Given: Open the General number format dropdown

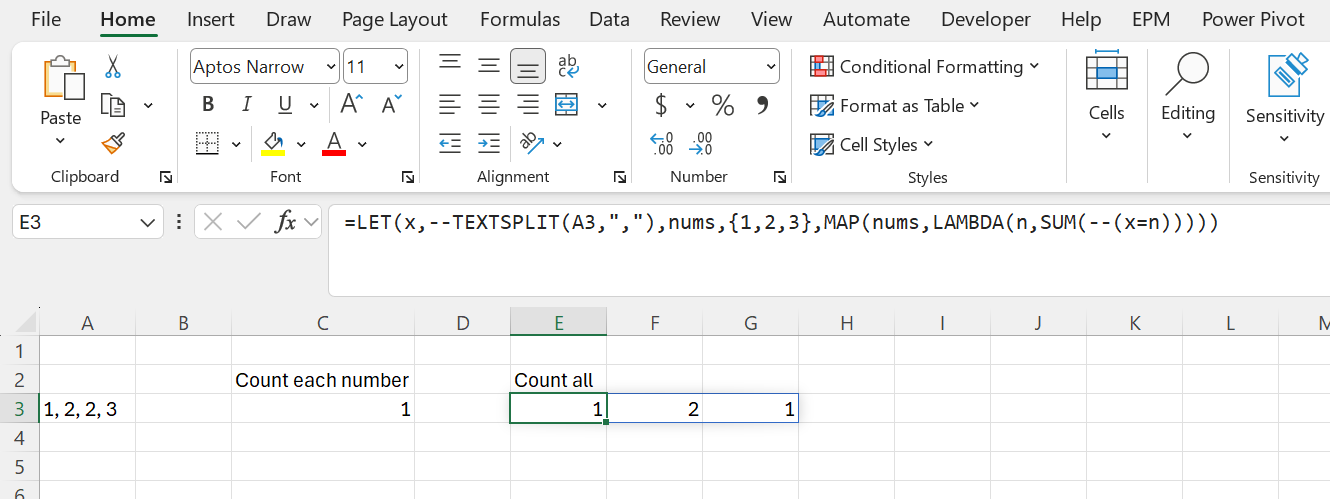Looking at the screenshot, I should point(771,67).
